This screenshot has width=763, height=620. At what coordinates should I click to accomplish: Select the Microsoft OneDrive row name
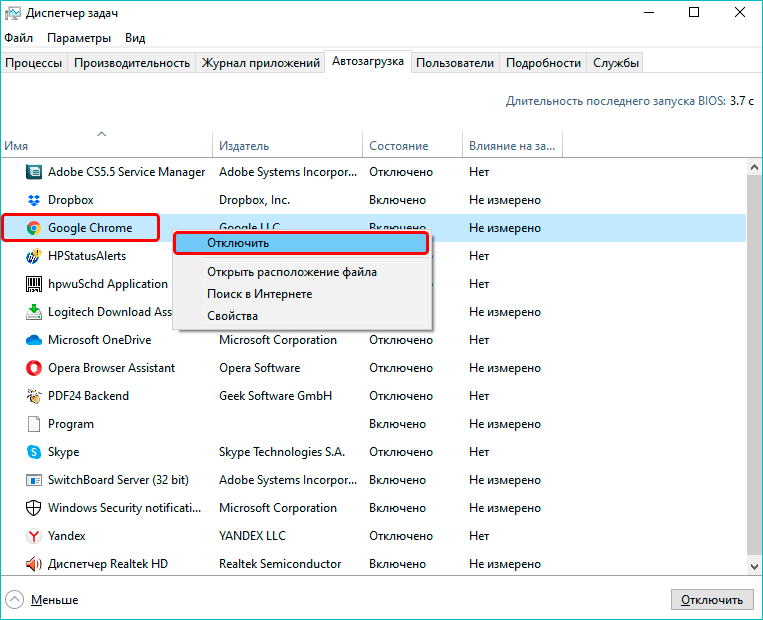point(100,340)
